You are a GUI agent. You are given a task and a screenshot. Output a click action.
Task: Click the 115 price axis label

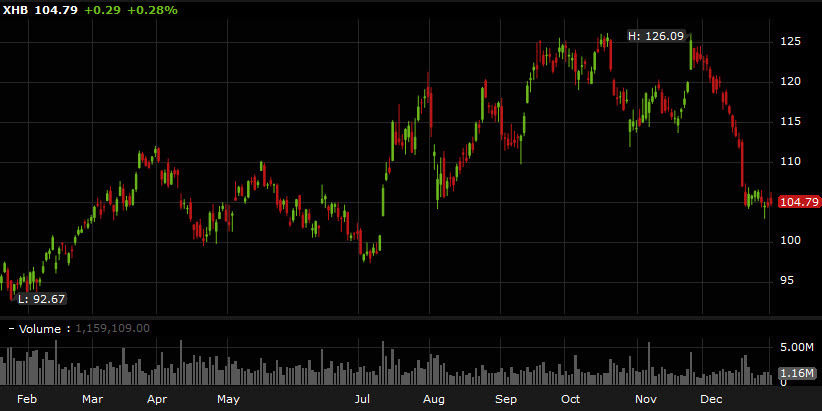[791, 122]
